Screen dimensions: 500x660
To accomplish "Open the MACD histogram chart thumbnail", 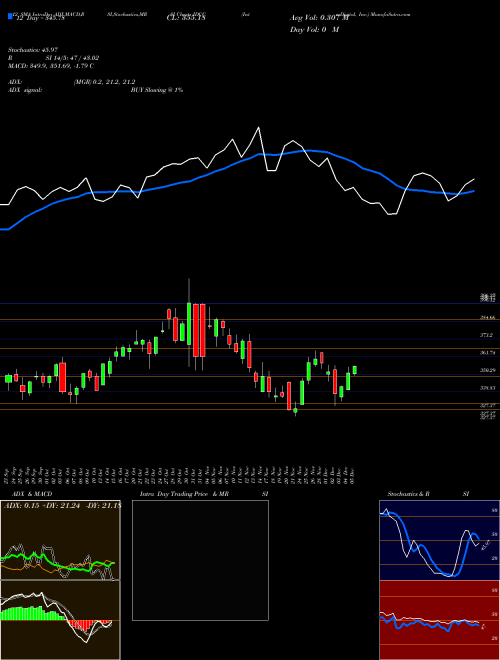I will (x=60, y=620).
